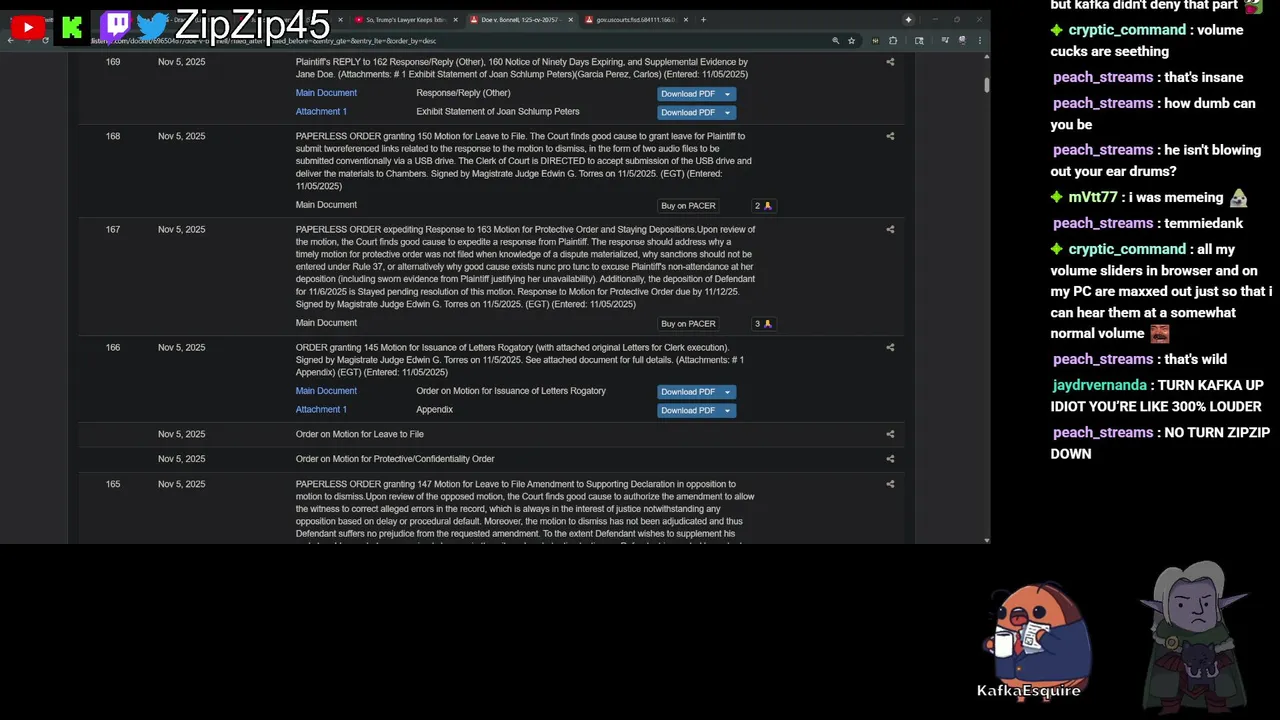Select the 'Order on Motion for Leave to File' text

click(360, 434)
